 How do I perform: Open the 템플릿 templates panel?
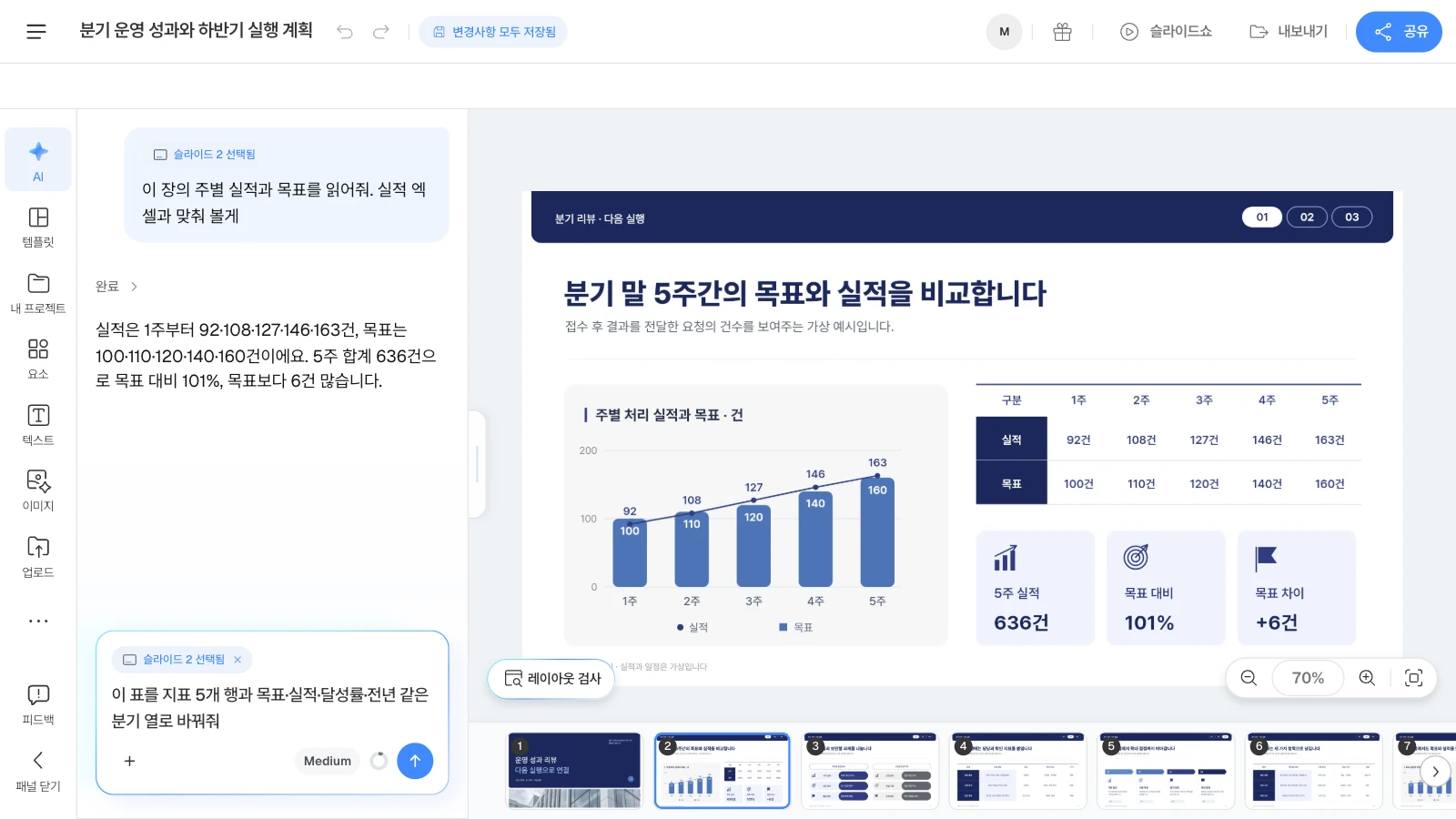[38, 227]
